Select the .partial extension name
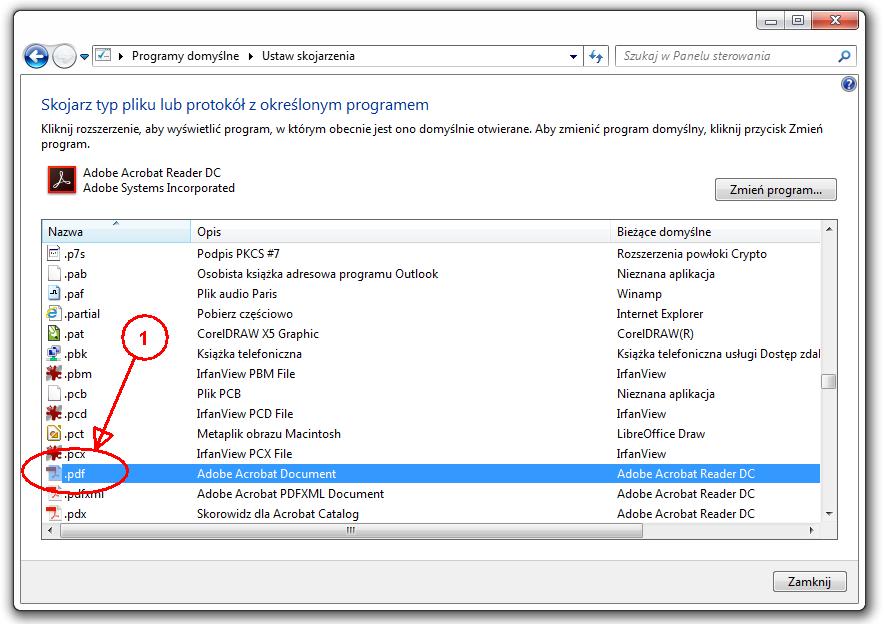 [x=82, y=314]
